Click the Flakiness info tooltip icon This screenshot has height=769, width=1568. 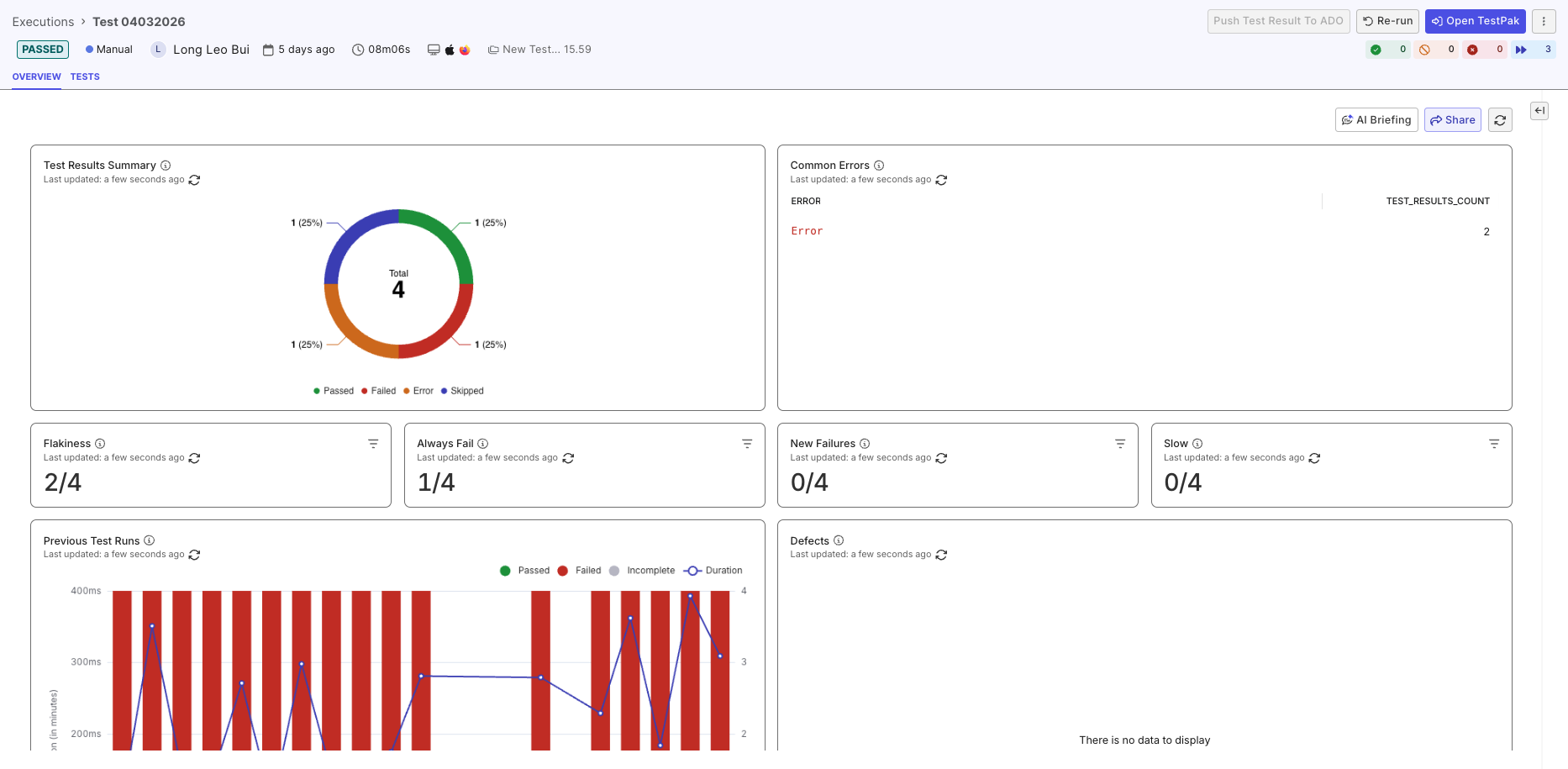99,443
